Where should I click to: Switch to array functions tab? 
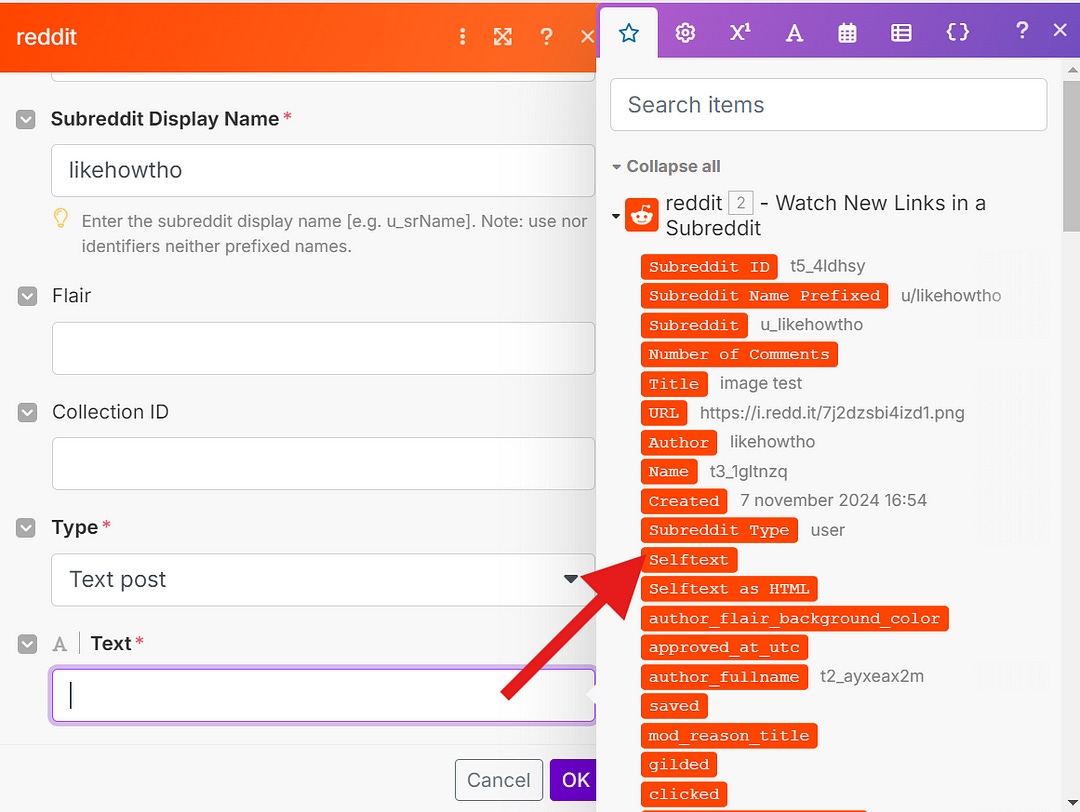(901, 32)
